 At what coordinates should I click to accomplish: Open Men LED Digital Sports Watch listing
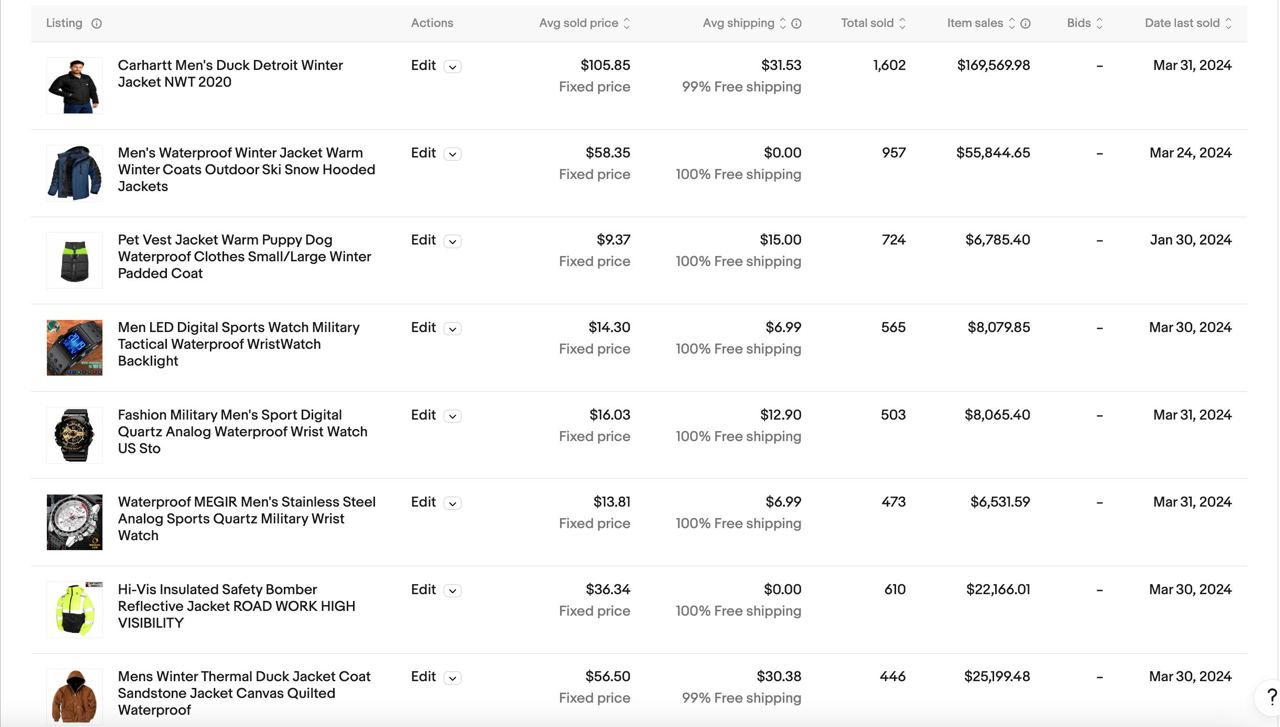(238, 344)
